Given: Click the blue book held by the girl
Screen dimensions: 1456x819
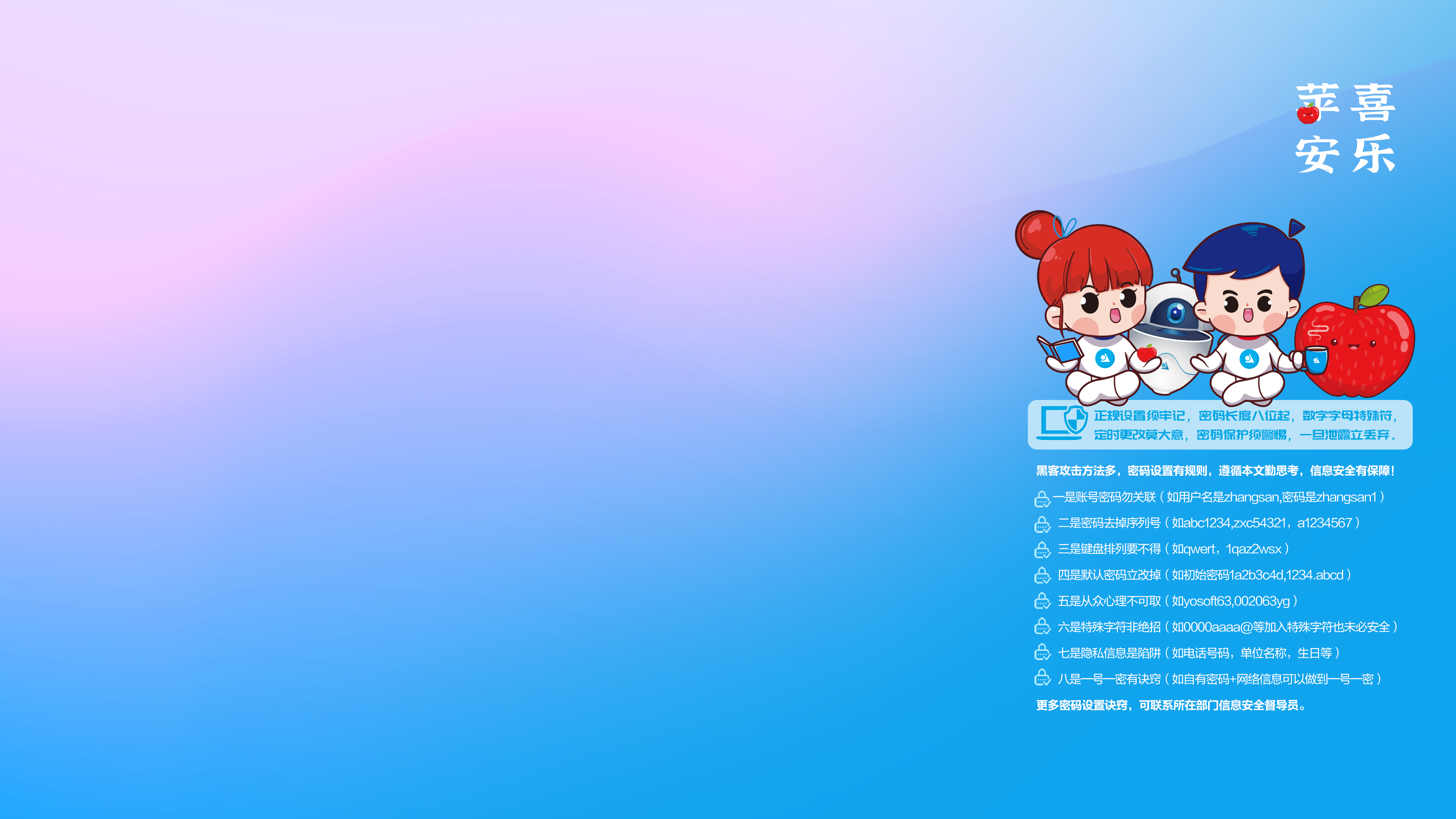Looking at the screenshot, I should click(1060, 349).
